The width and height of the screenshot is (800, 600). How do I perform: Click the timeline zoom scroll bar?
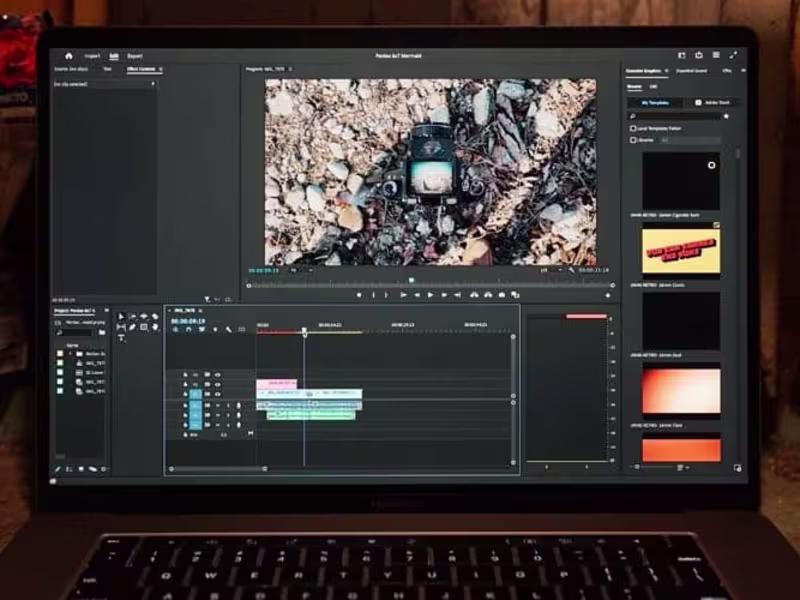click(218, 468)
